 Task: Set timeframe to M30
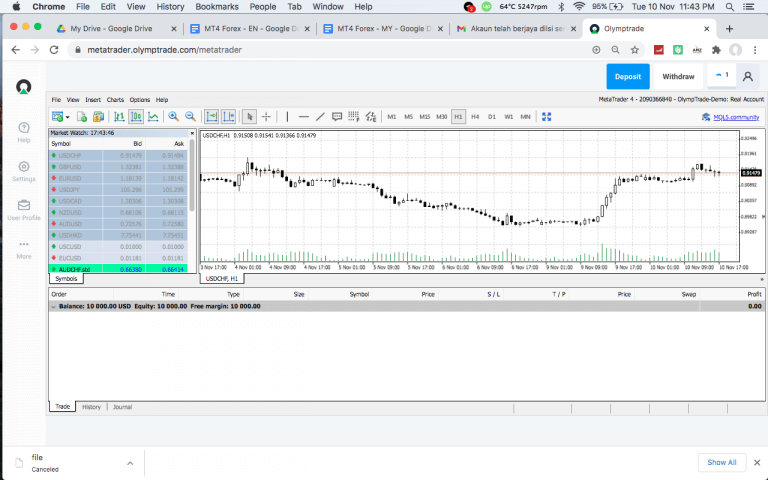(442, 117)
